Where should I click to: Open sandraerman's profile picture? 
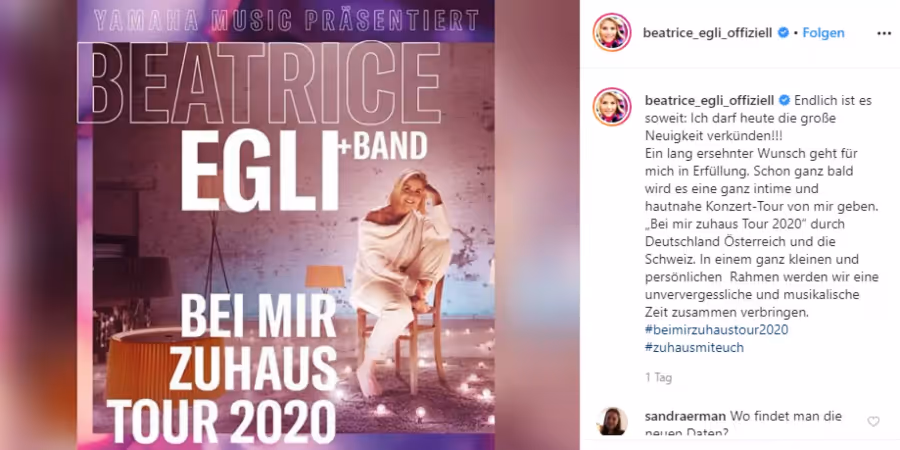pos(613,421)
